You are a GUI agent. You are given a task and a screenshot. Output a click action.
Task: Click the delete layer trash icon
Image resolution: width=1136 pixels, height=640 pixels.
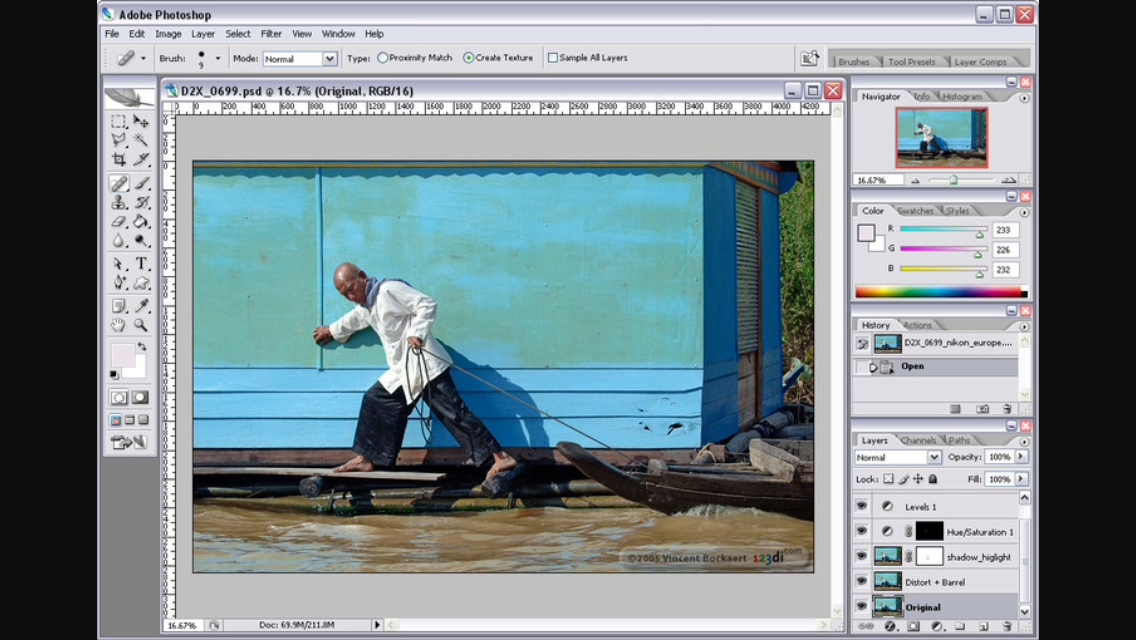(x=1007, y=627)
